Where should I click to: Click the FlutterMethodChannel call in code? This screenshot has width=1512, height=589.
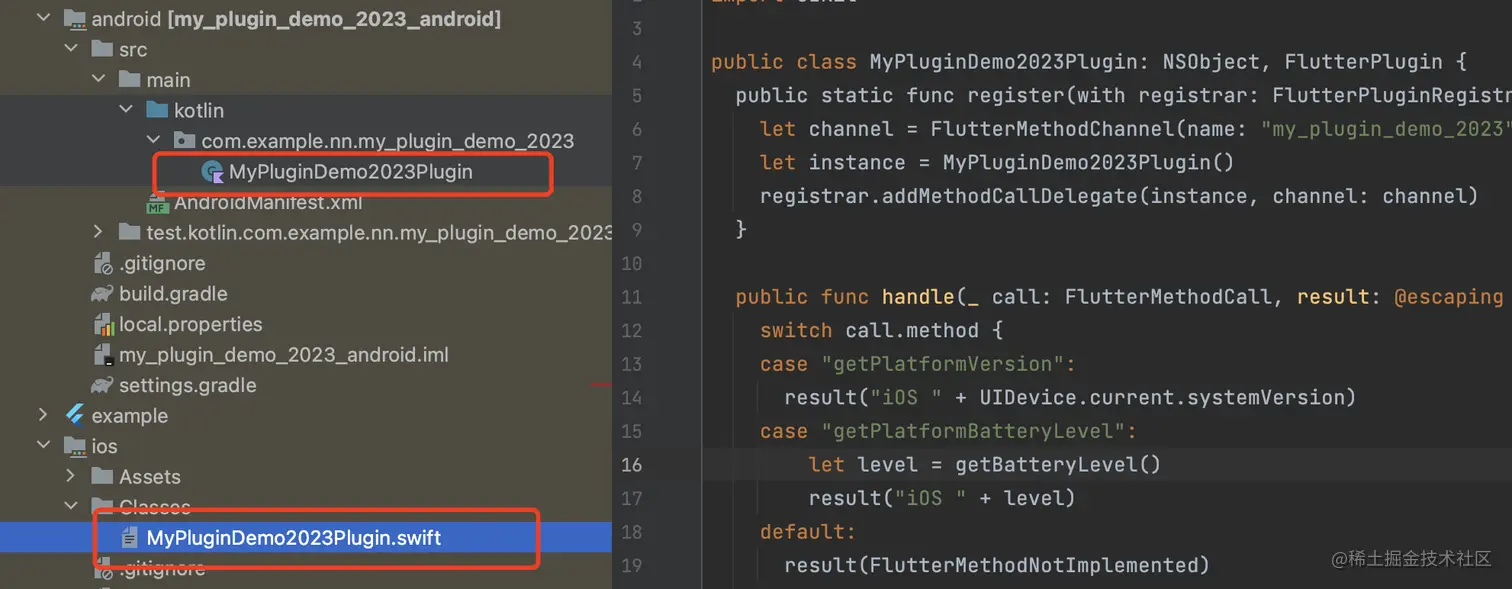tap(1034, 129)
